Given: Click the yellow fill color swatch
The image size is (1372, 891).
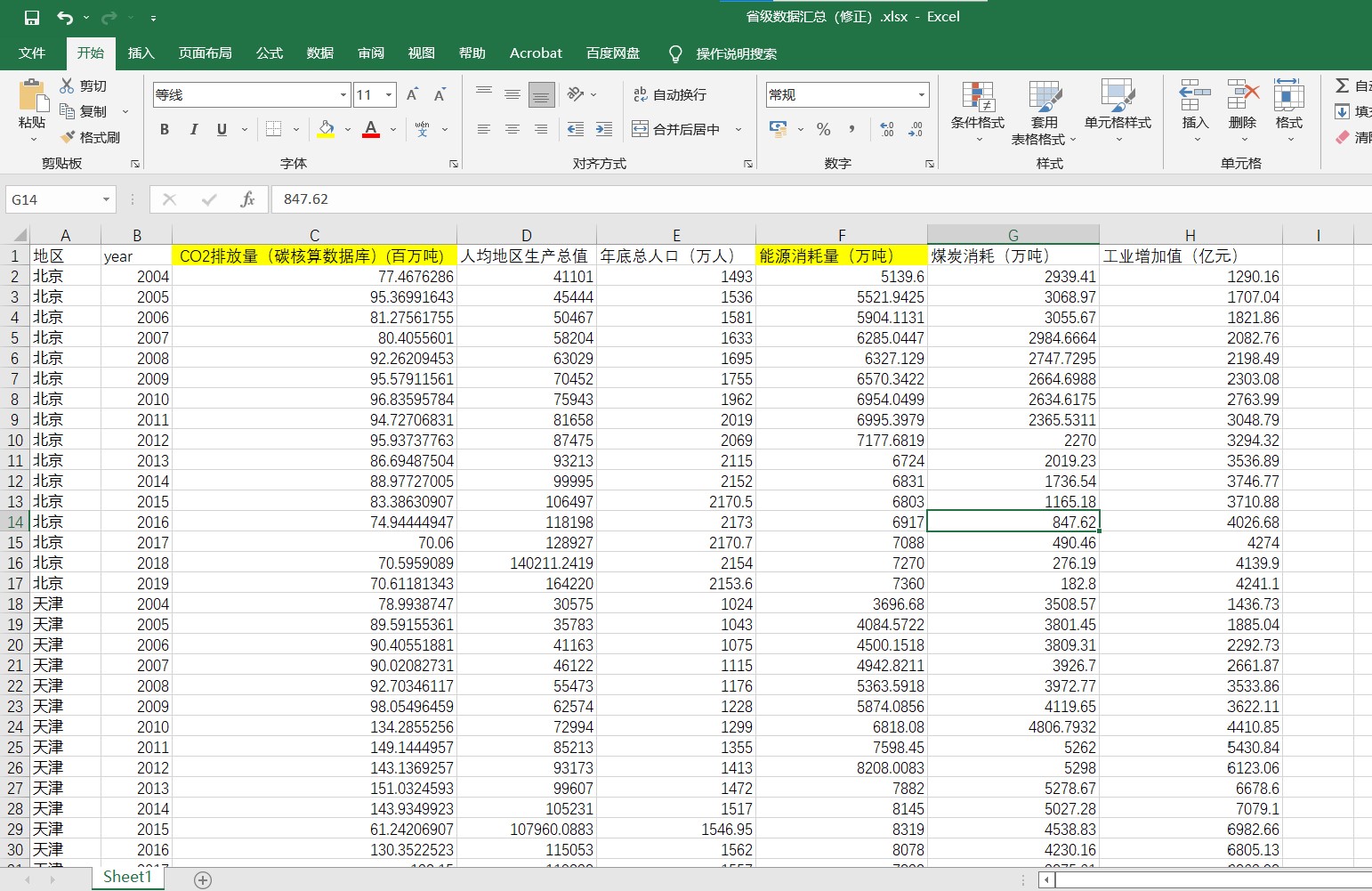Looking at the screenshot, I should pyautogui.click(x=326, y=129).
